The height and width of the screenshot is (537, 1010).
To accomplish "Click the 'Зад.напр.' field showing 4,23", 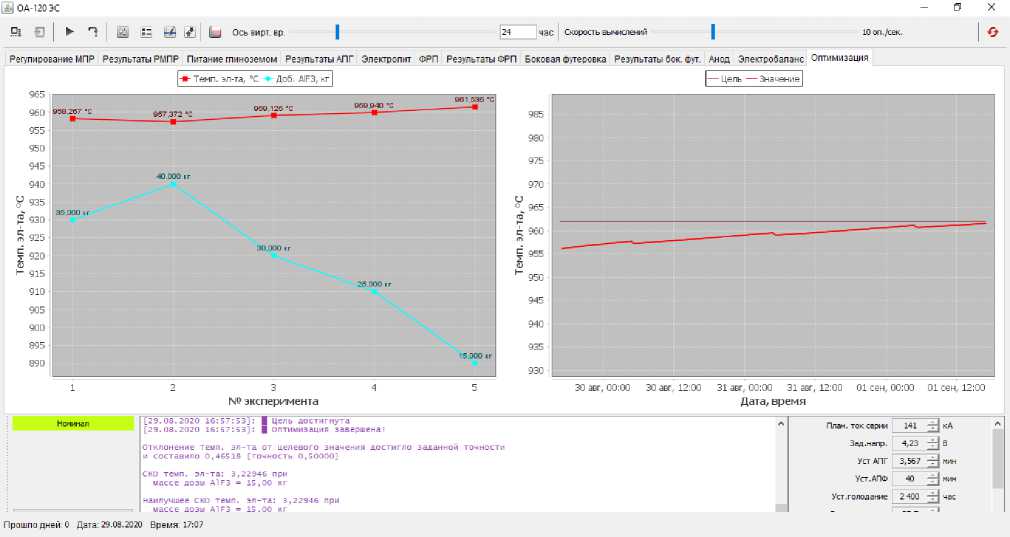I will click(908, 443).
